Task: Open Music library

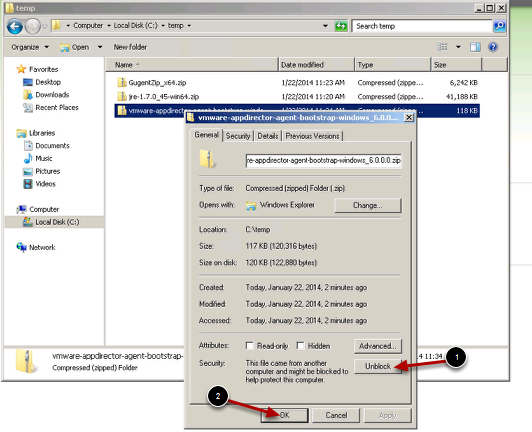Action: tap(44, 158)
